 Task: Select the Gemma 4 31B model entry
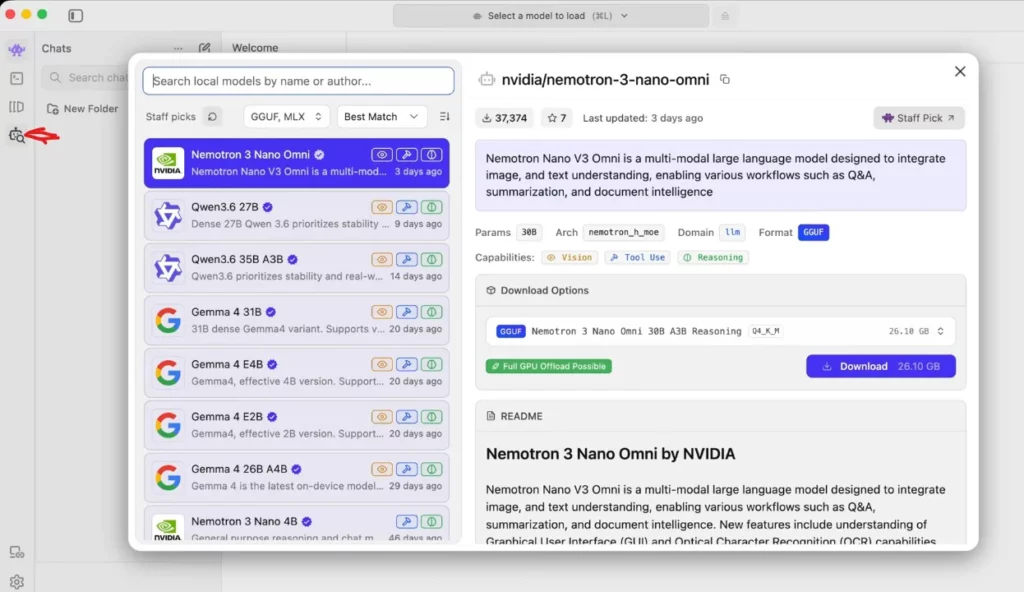296,320
